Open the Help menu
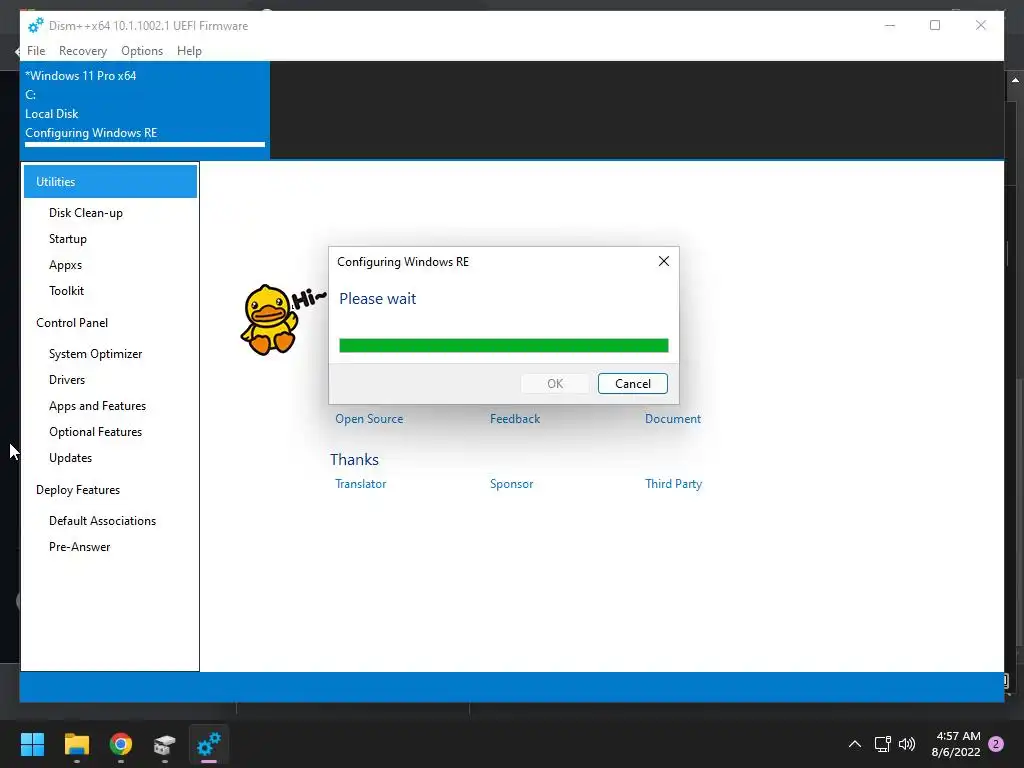 189,51
